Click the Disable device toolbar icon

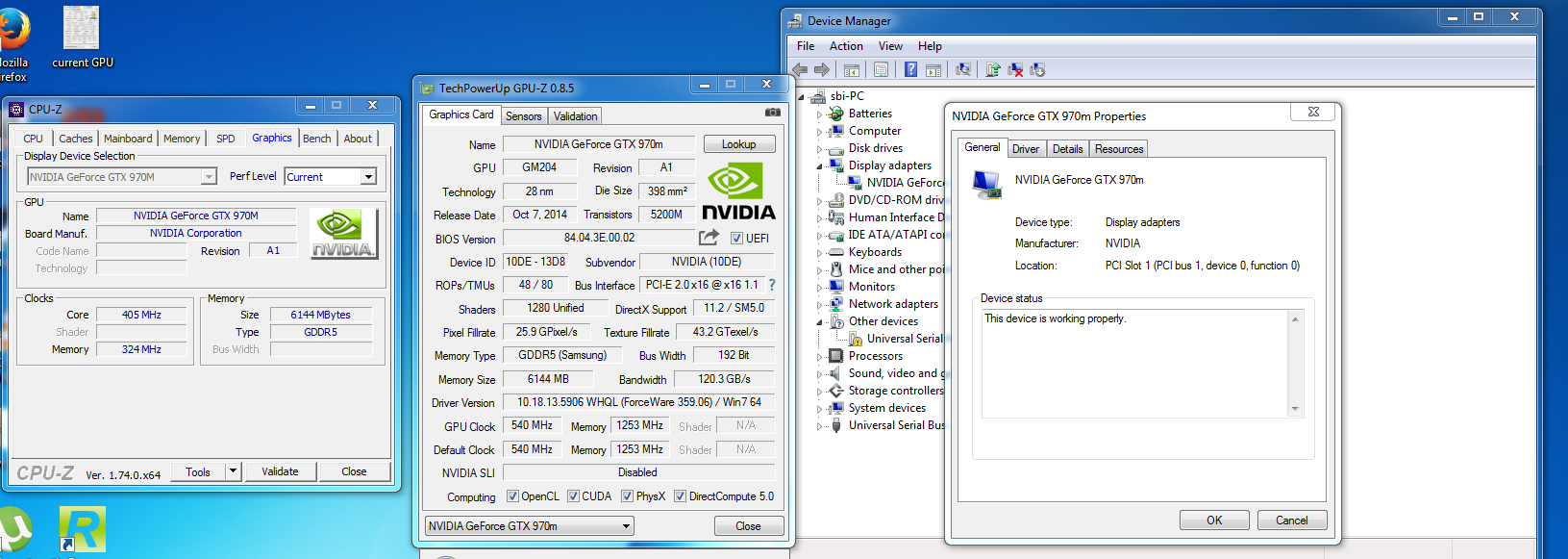pos(1037,69)
